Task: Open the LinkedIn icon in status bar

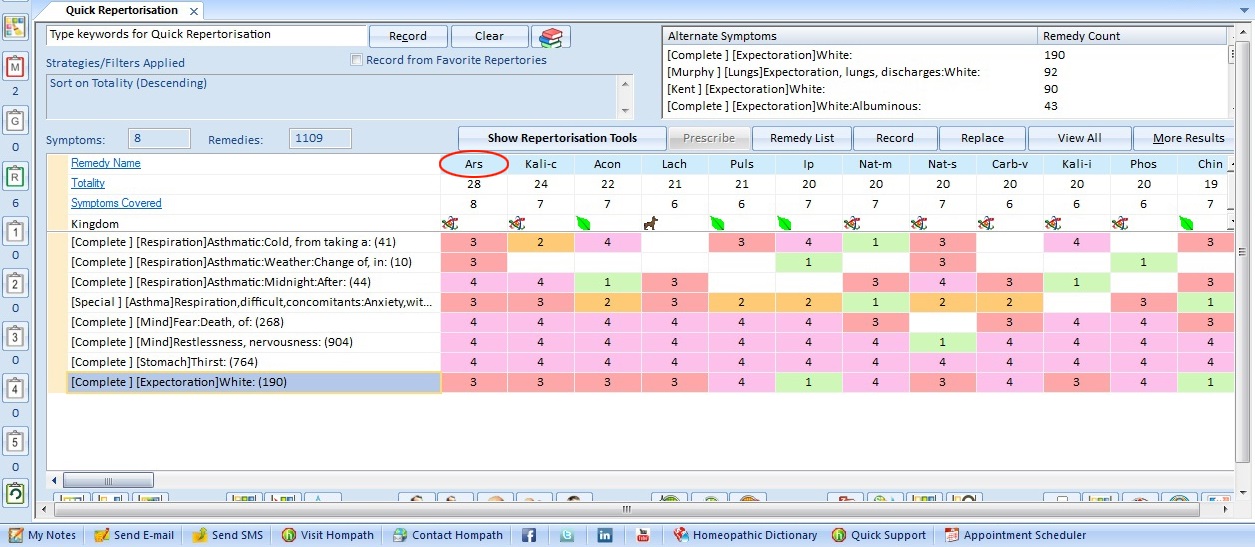Action: pos(605,535)
